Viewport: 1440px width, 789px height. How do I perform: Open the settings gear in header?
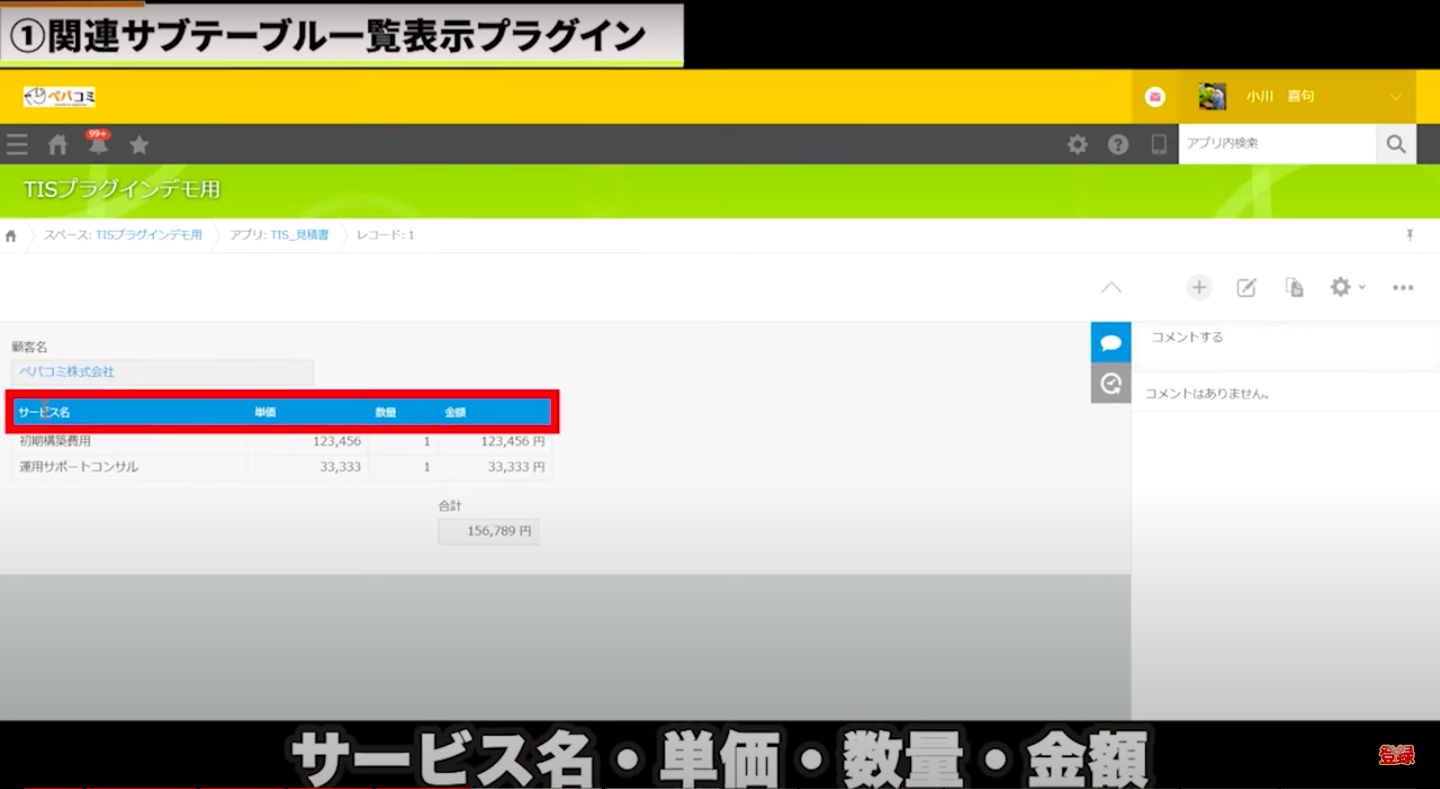pyautogui.click(x=1077, y=145)
